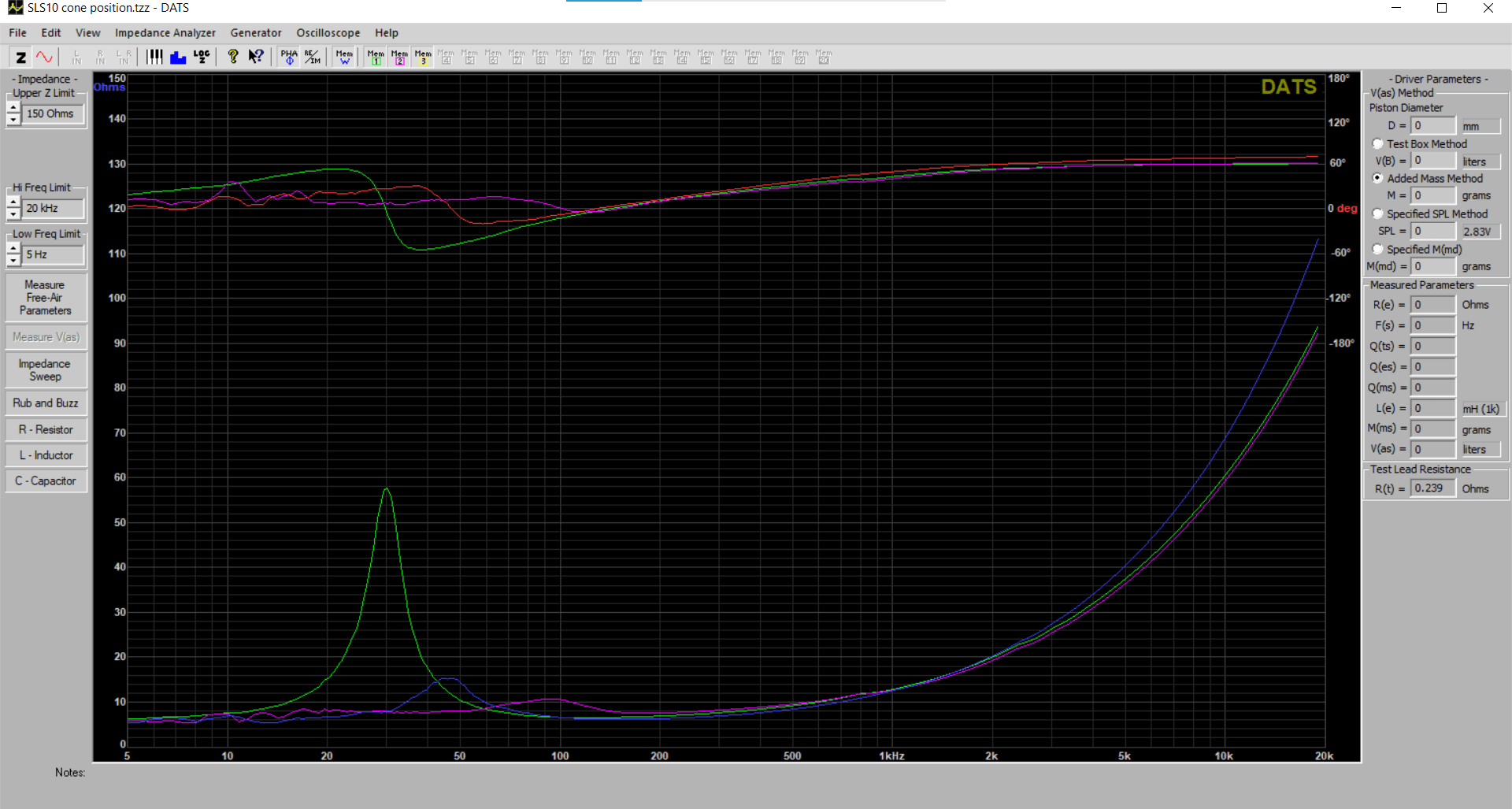The width and height of the screenshot is (1512, 809).
Task: Click the F(s) Hz measured value field
Action: click(x=1432, y=325)
